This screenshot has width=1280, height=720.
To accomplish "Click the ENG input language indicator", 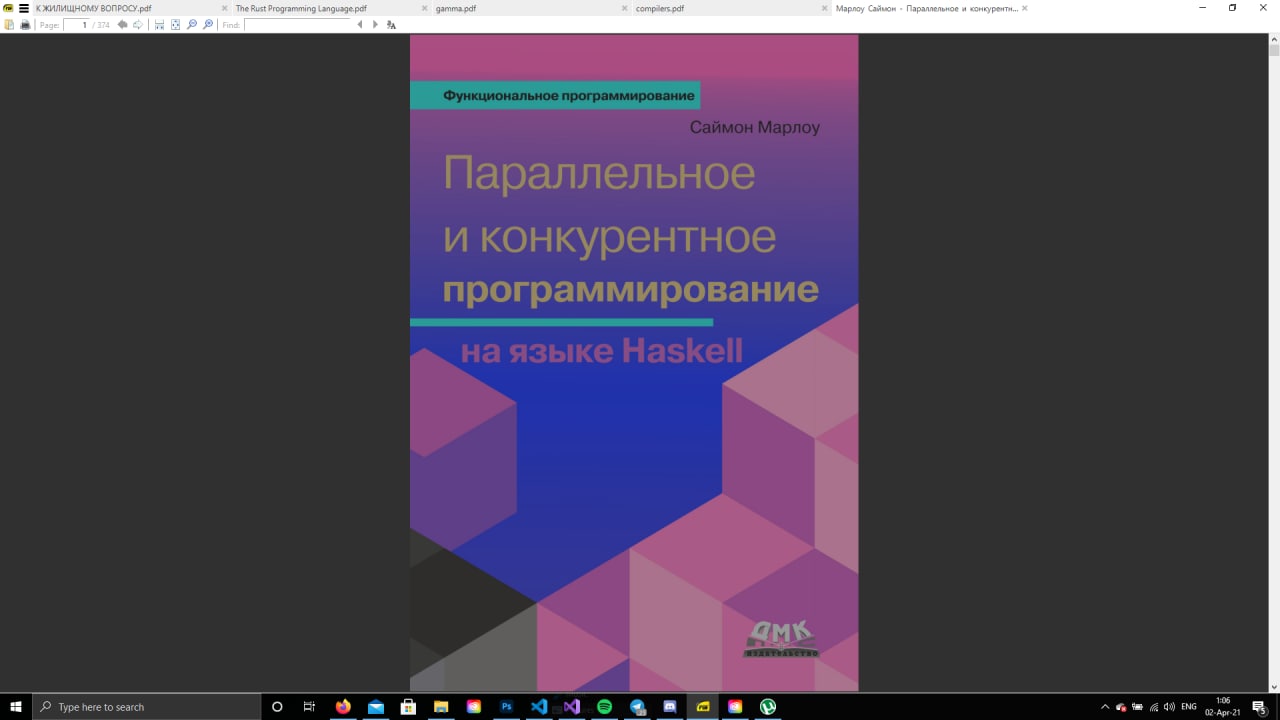I will click(1189, 707).
